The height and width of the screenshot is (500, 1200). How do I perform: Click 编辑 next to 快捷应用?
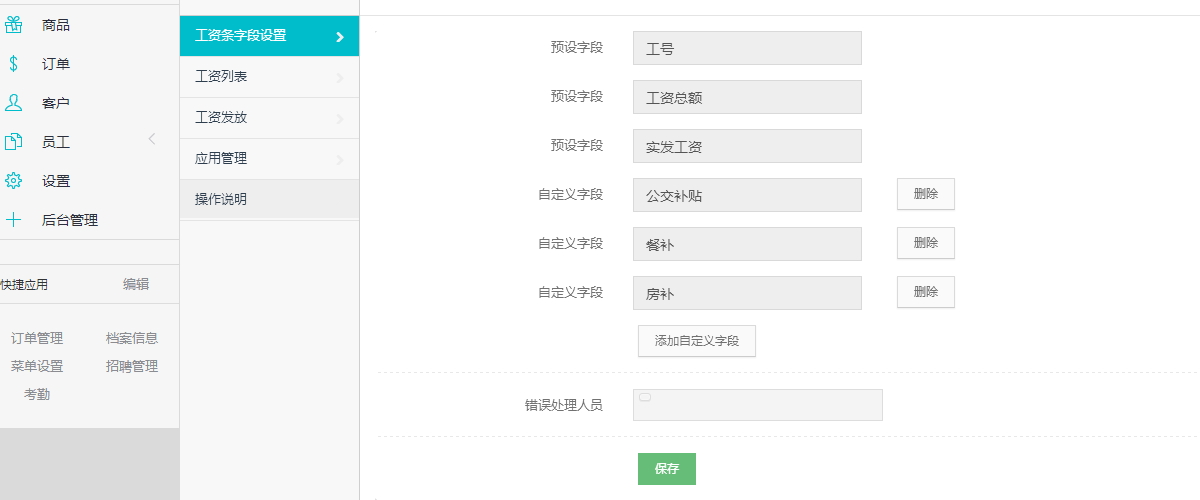(x=136, y=284)
